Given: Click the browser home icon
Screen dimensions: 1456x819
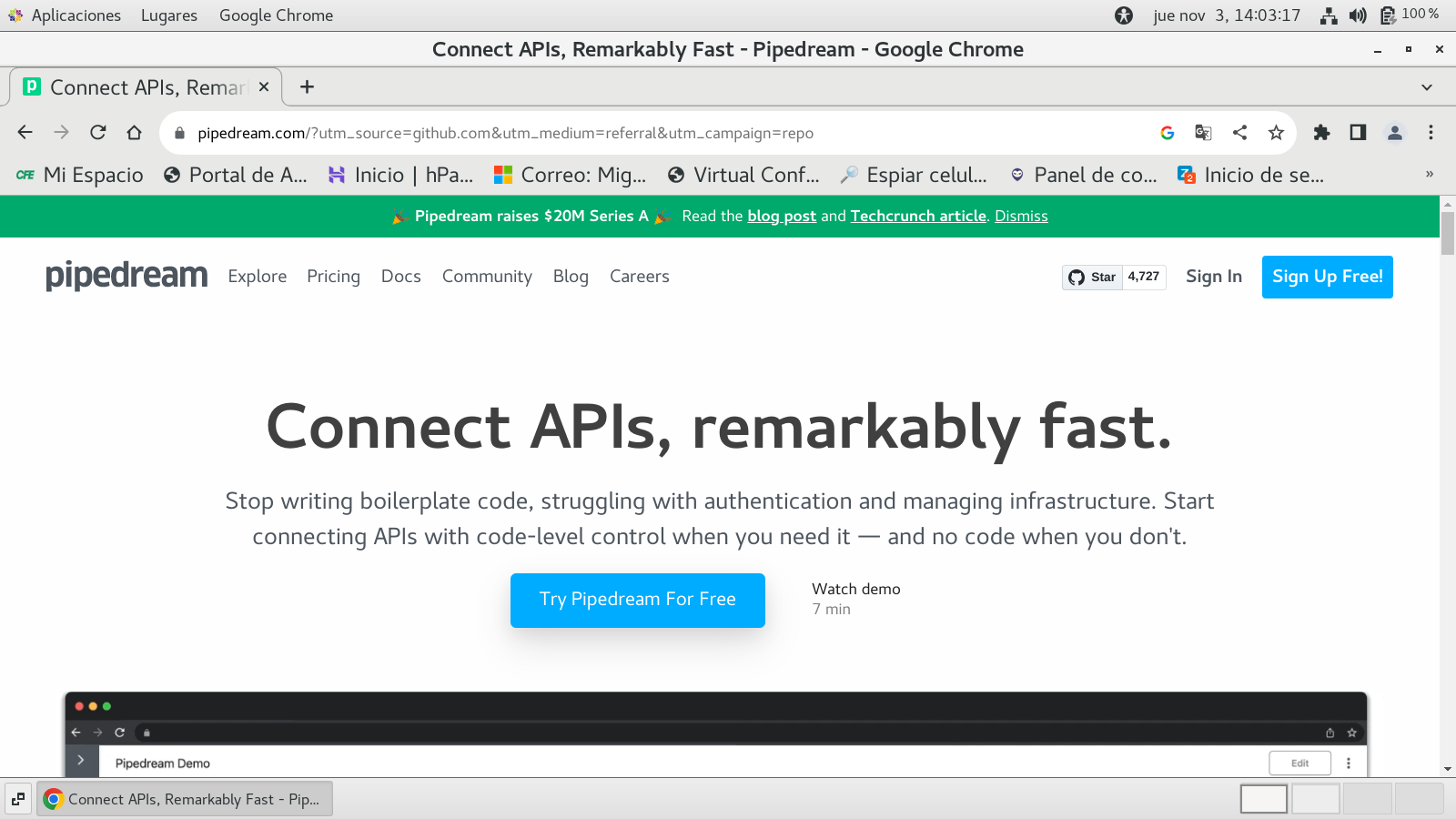Looking at the screenshot, I should 135,133.
